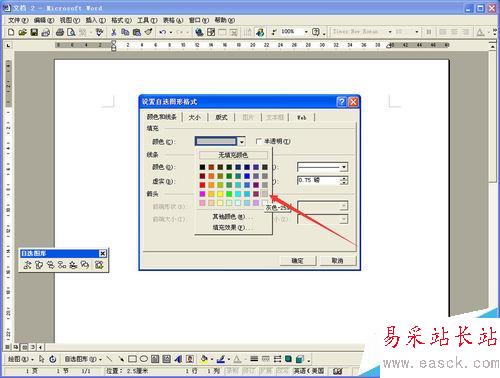Viewport: 500px width, 378px height.
Task: Choose 无填充颜色 in palette
Action: (x=233, y=155)
